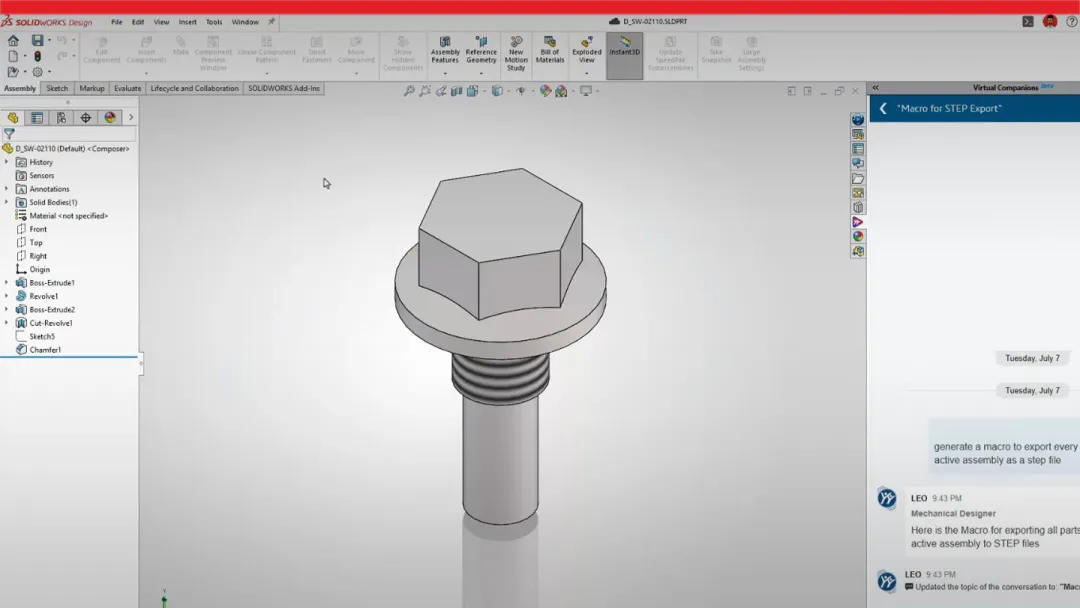Open the PropertyManager tab

pyautogui.click(x=37, y=118)
